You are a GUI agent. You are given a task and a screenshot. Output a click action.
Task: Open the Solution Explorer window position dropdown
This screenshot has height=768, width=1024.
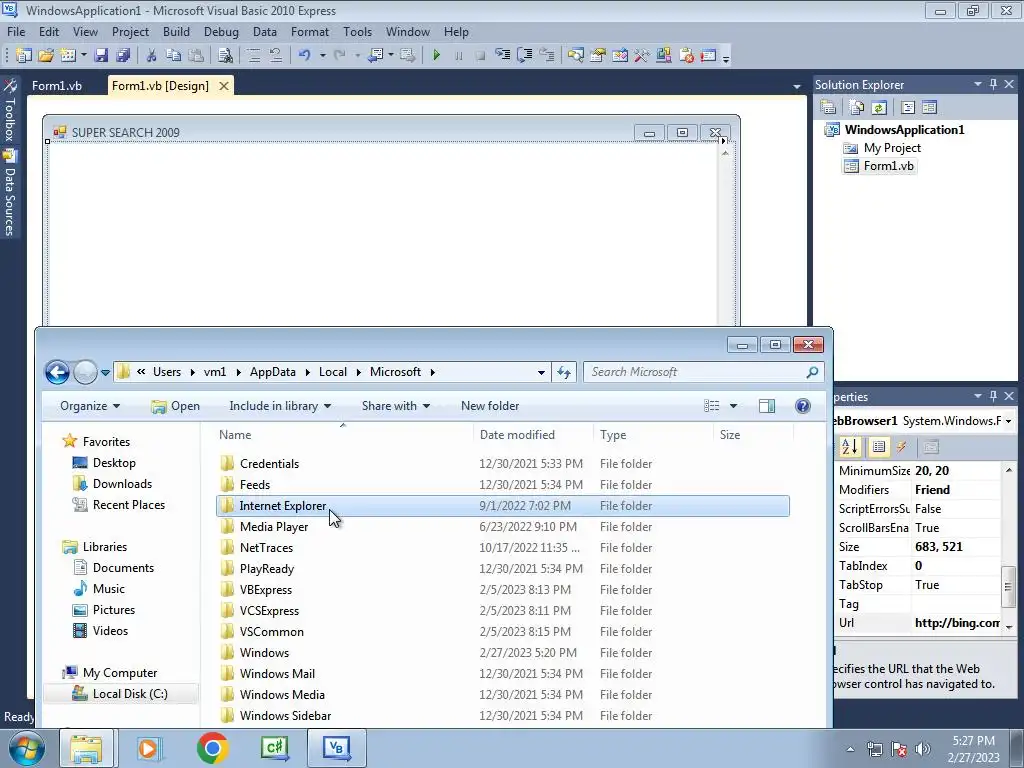pos(978,84)
